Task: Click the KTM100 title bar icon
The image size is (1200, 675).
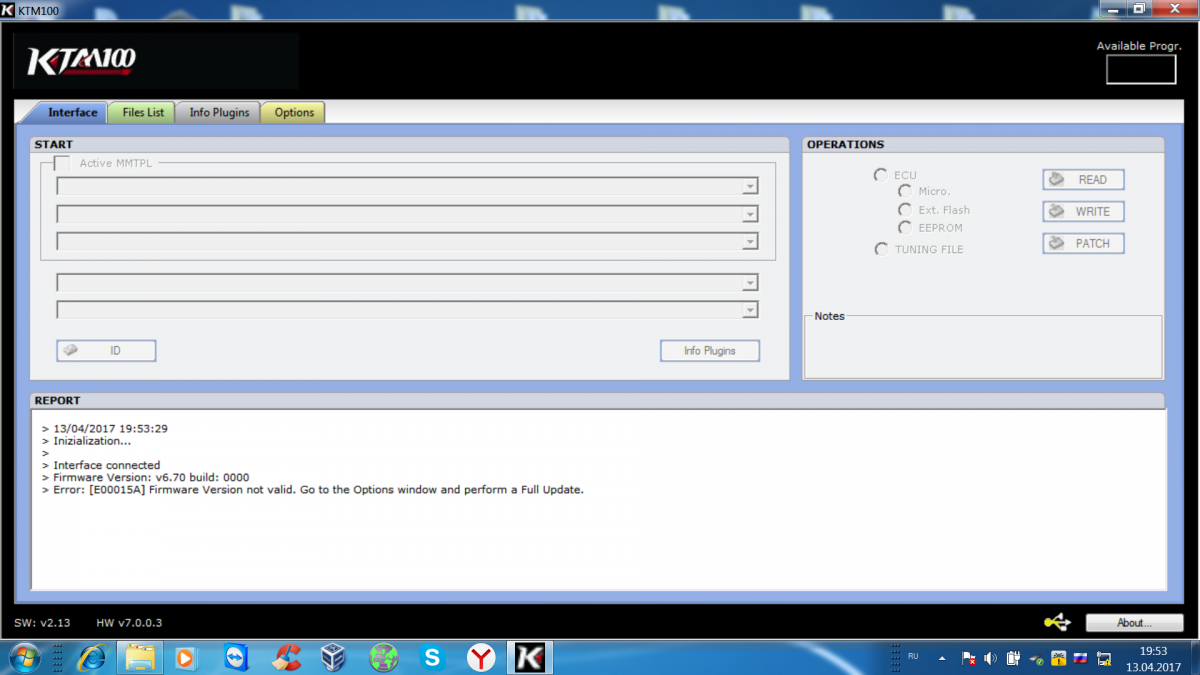Action: (x=8, y=8)
